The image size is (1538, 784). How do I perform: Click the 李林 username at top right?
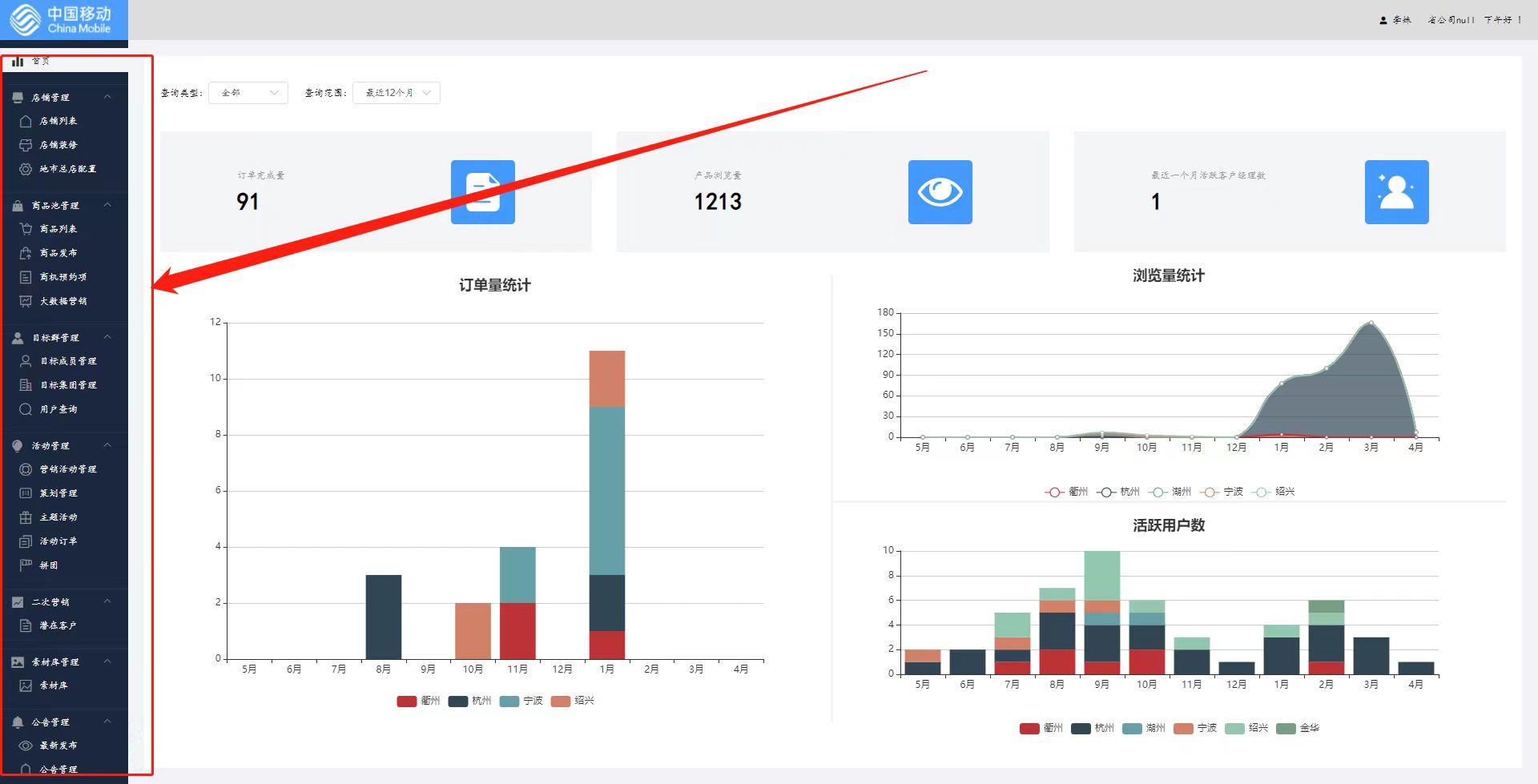pos(1402,20)
